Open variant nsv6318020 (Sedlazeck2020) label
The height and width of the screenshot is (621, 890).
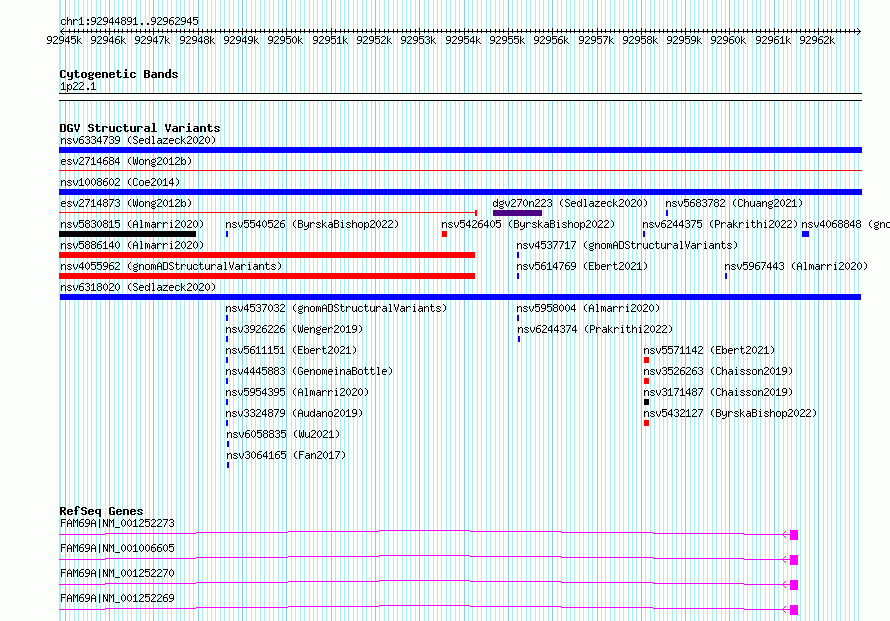[x=138, y=287]
